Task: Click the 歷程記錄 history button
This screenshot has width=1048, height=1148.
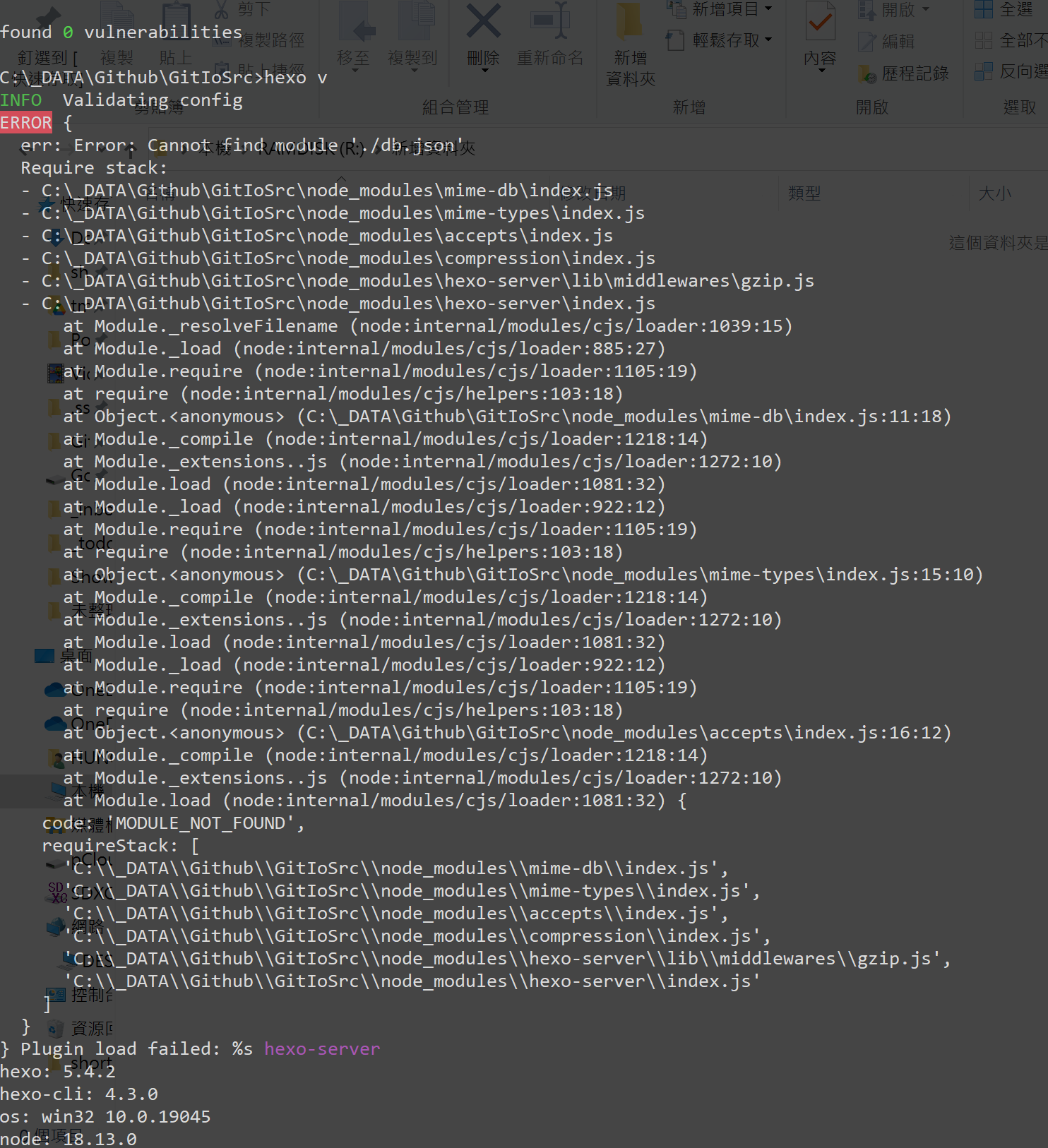Action: tap(904, 73)
